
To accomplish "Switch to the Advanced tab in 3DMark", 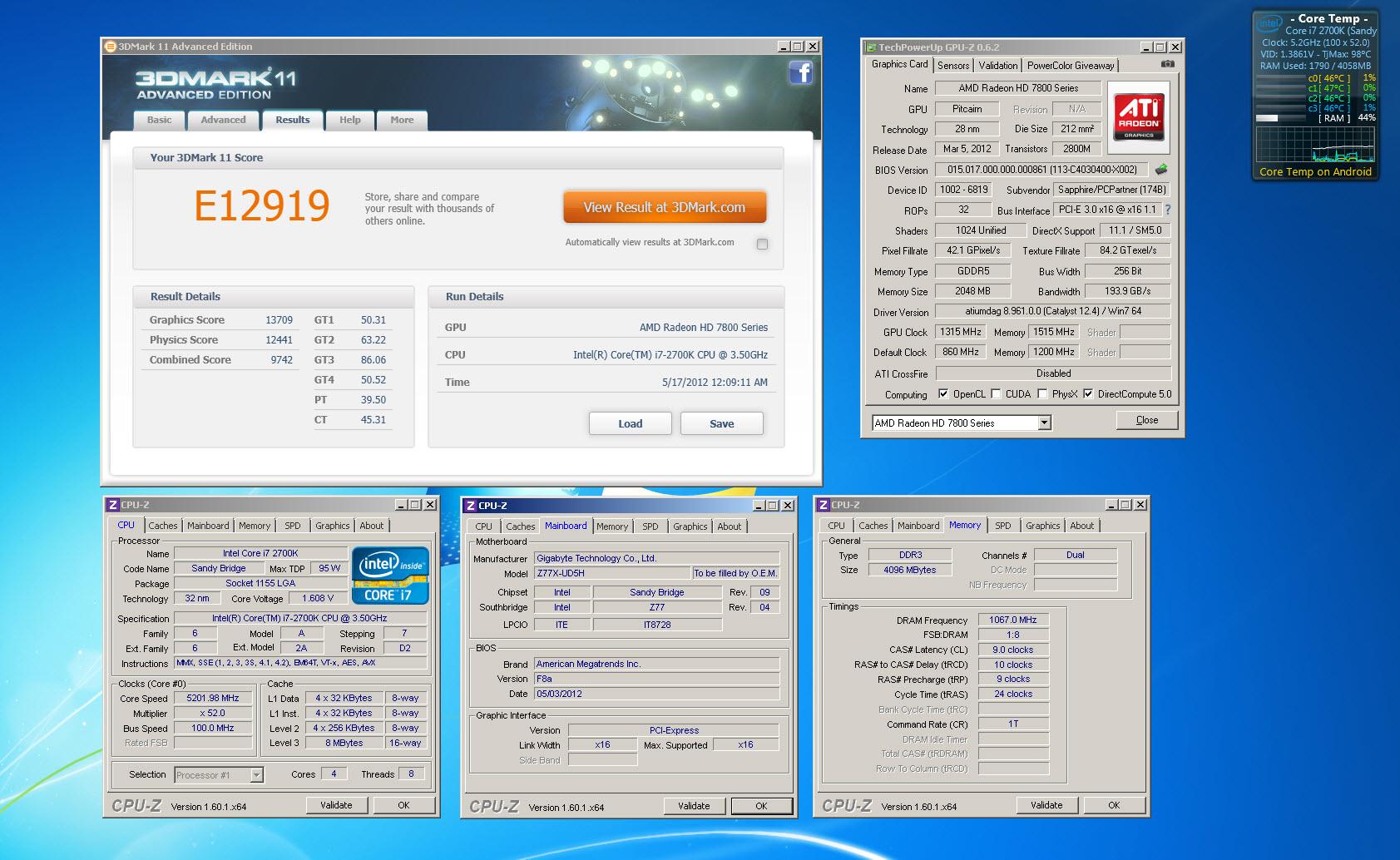I will 223,120.
